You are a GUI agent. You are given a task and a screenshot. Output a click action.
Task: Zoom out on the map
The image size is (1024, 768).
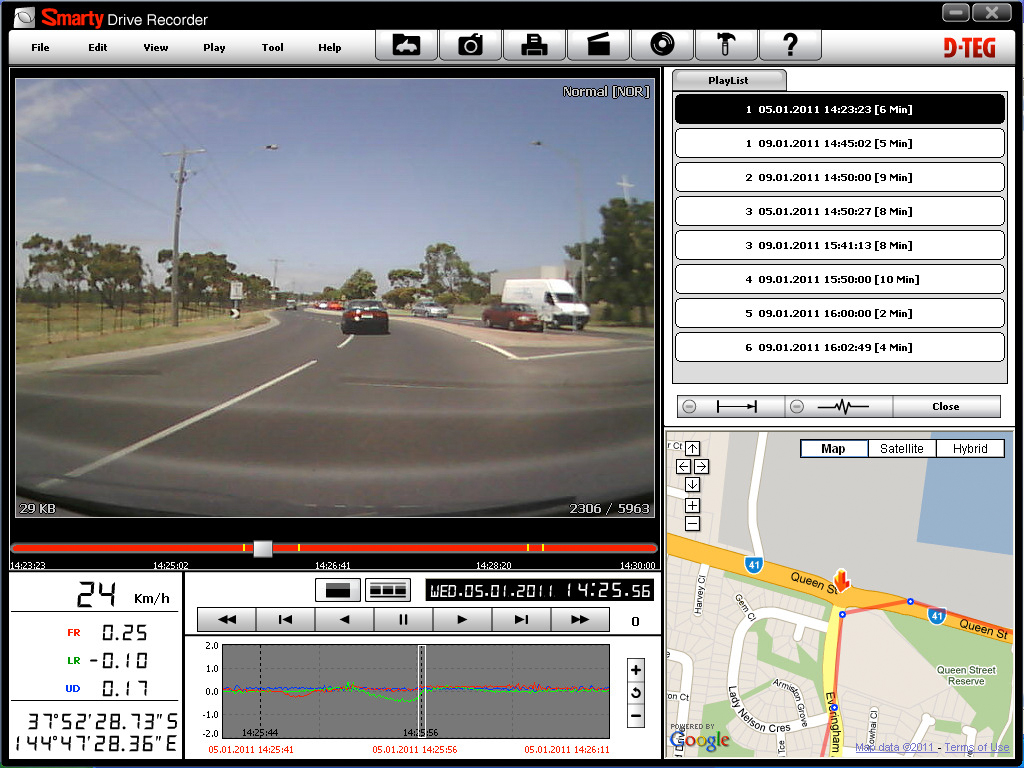[692, 523]
